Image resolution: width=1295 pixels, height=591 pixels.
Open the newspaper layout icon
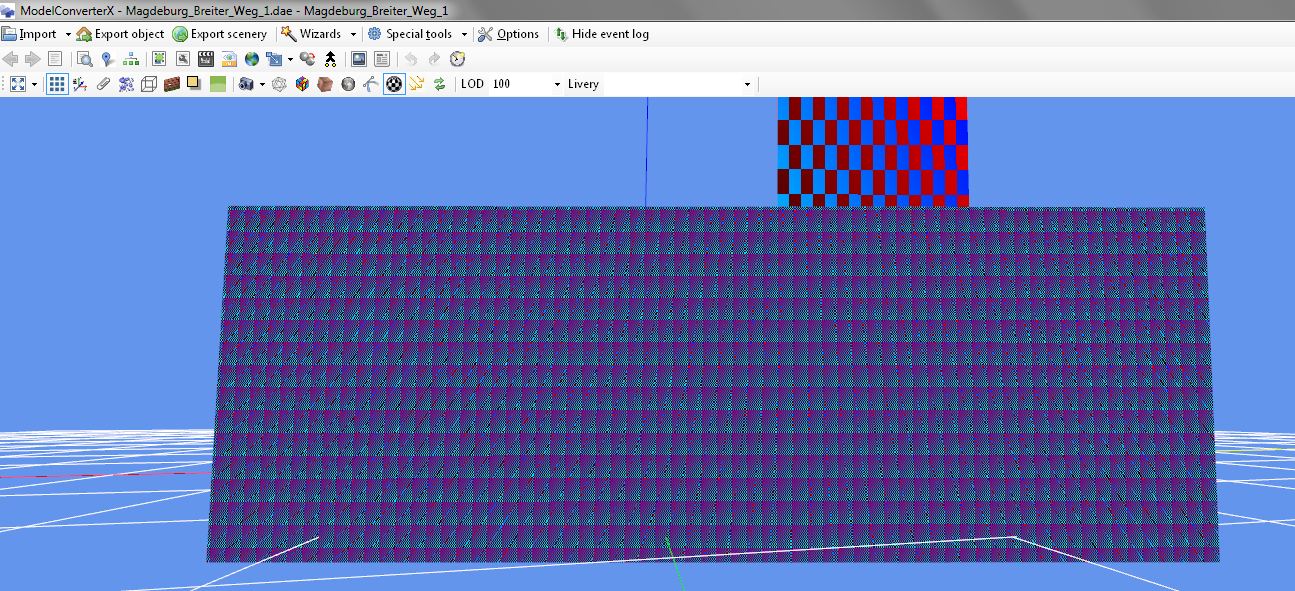382,59
